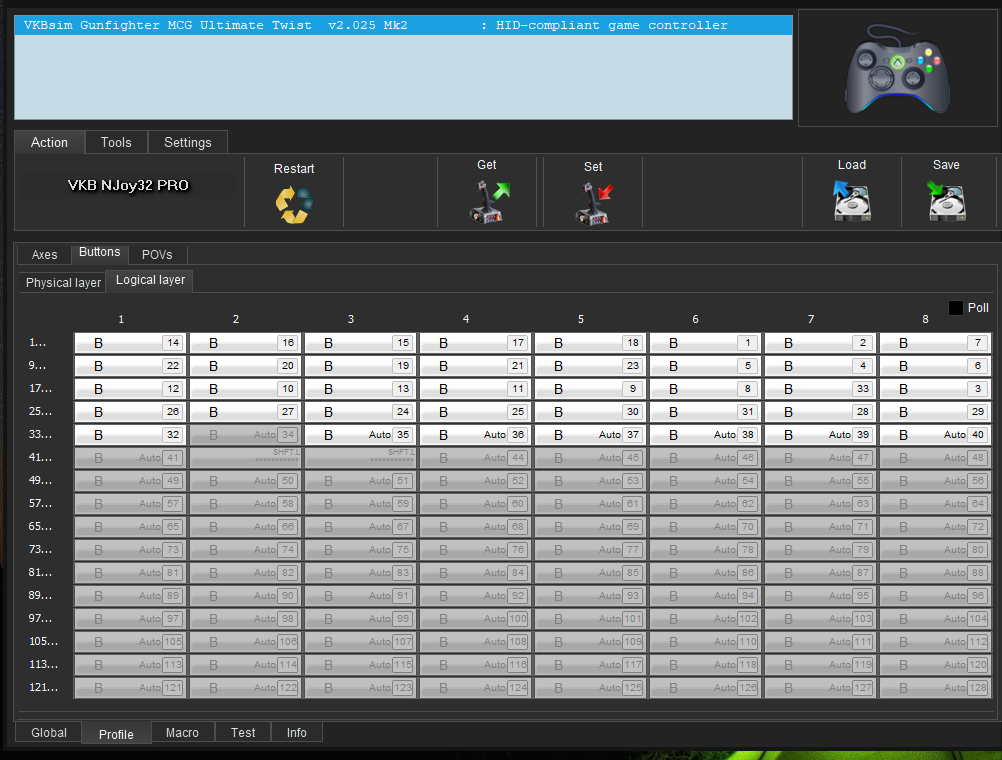Select the button cell mapped to 16
Viewport: 1002px width, 760px height.
click(245, 343)
